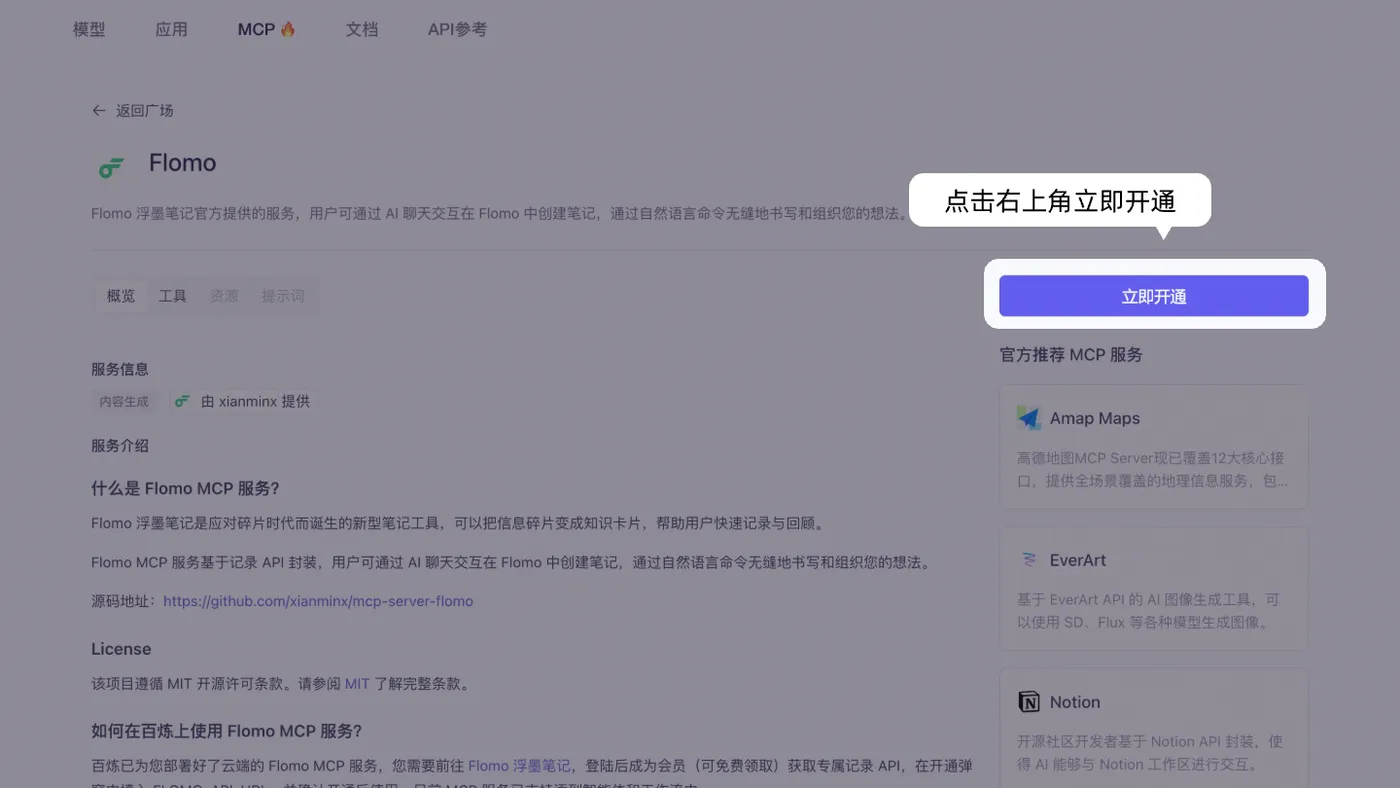Click the 如何在百炼上使用 Flomo MCP 服务? heading

[226, 731]
